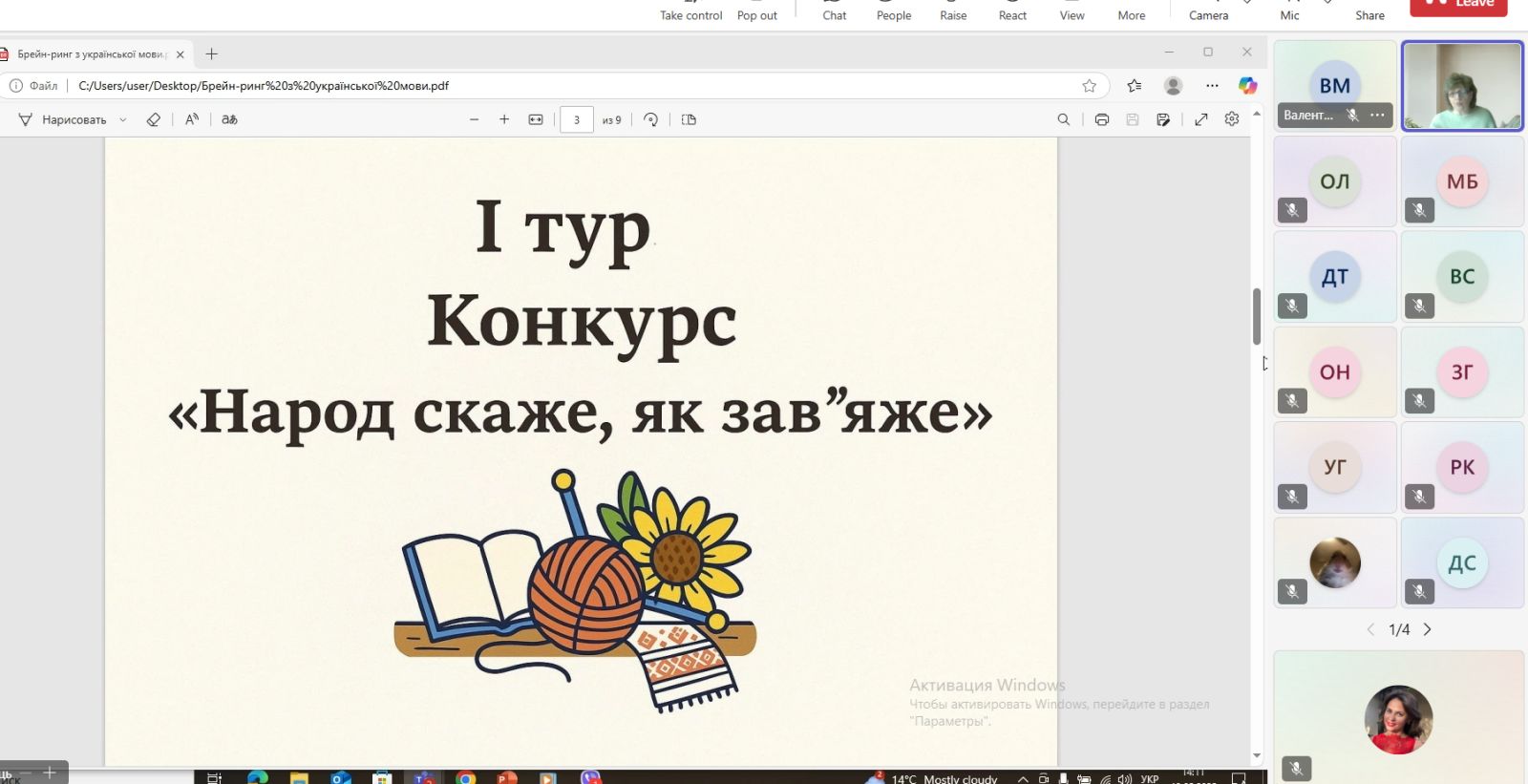Open the More menu in meeting toolbar

1132,11
